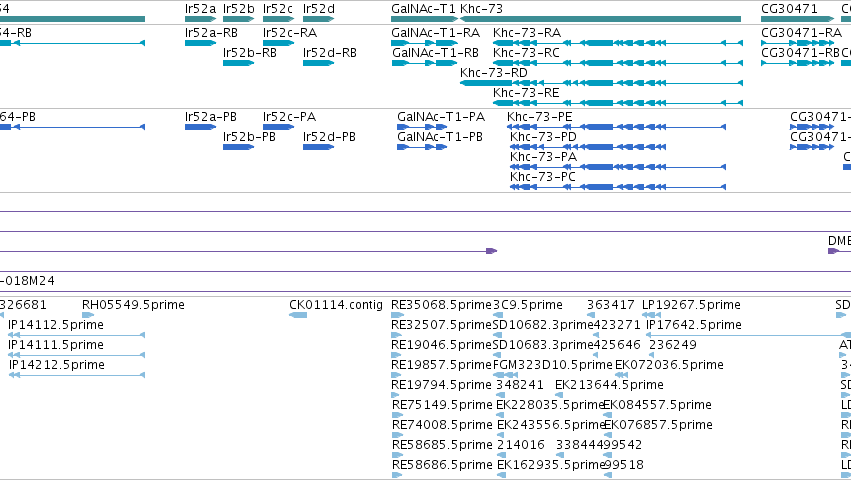This screenshot has height=480, width=851.
Task: Click EST RE58685.5prime
Action: 442,445
